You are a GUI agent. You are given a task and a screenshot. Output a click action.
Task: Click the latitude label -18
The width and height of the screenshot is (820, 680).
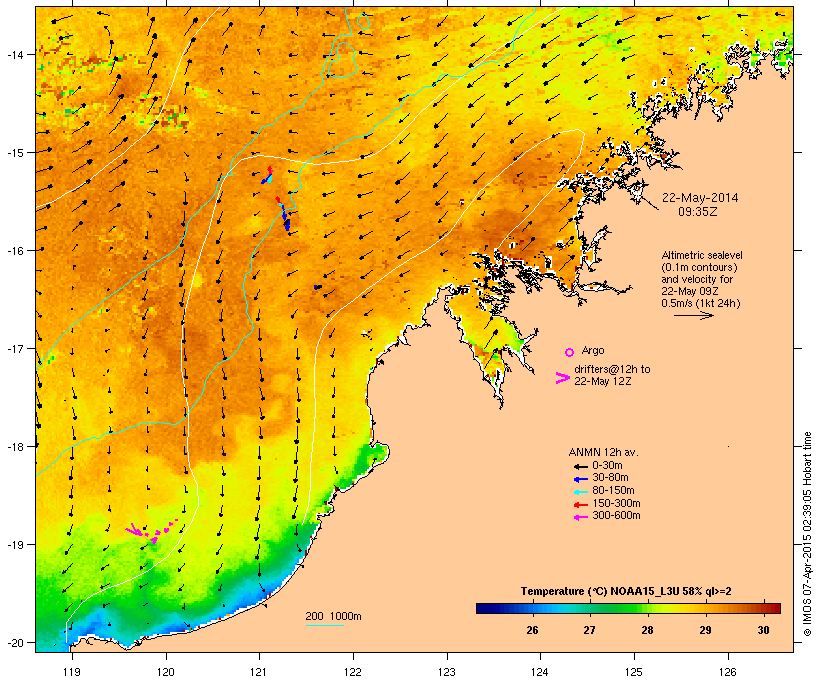tap(14, 446)
